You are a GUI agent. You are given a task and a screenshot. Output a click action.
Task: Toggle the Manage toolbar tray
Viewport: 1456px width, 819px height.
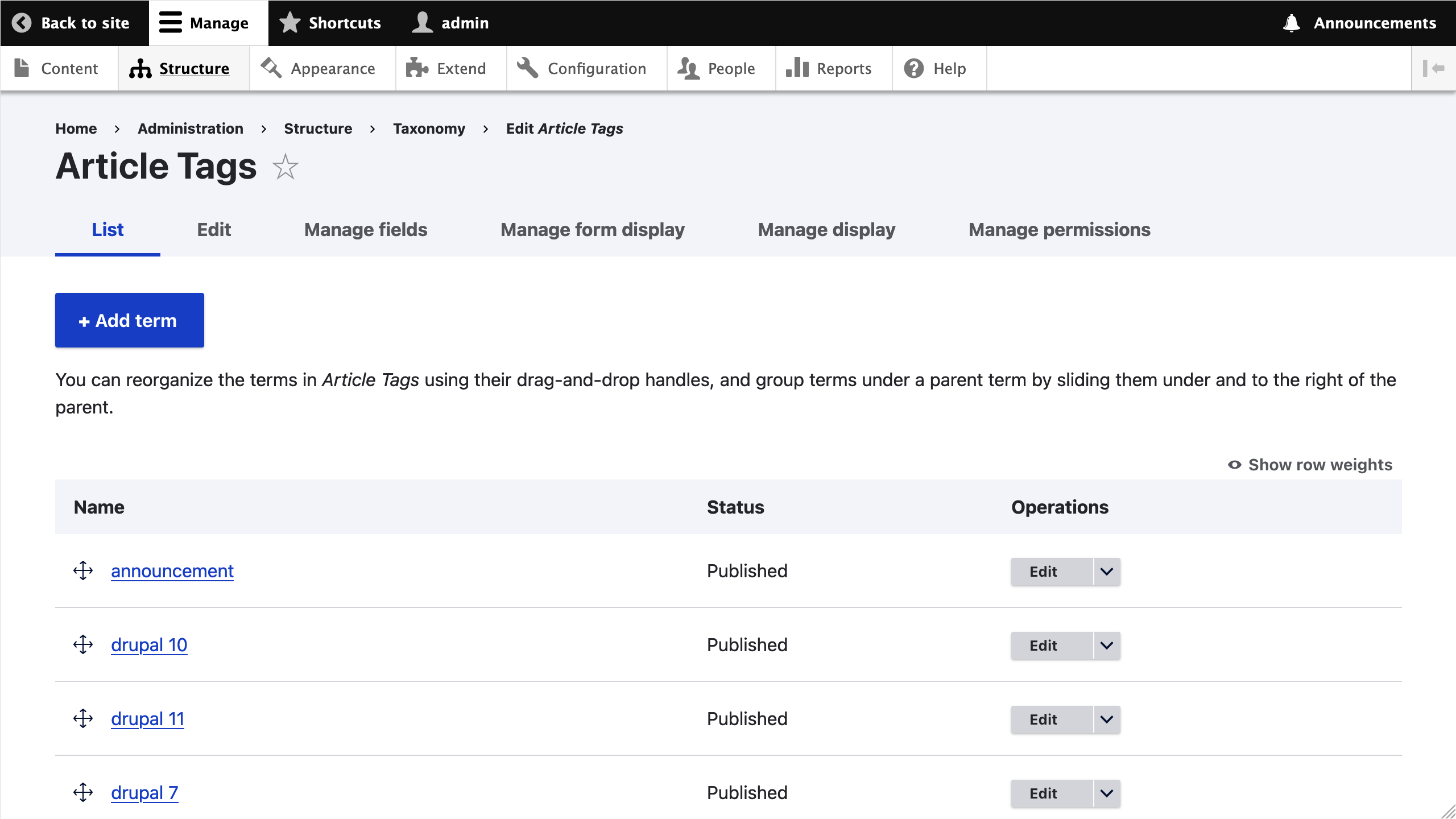click(x=204, y=23)
